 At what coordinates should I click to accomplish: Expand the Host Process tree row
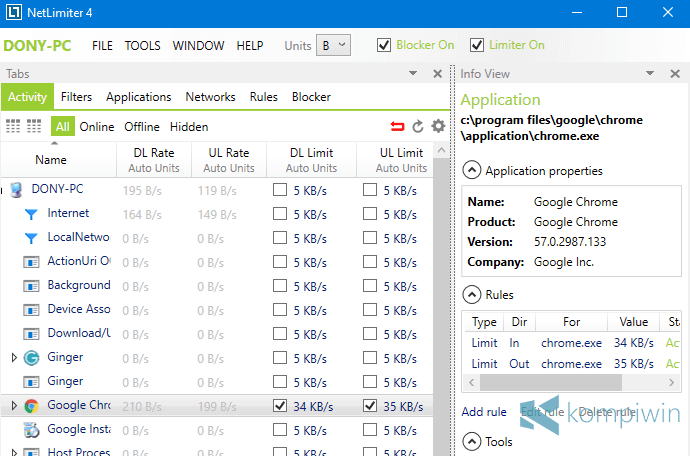14,452
